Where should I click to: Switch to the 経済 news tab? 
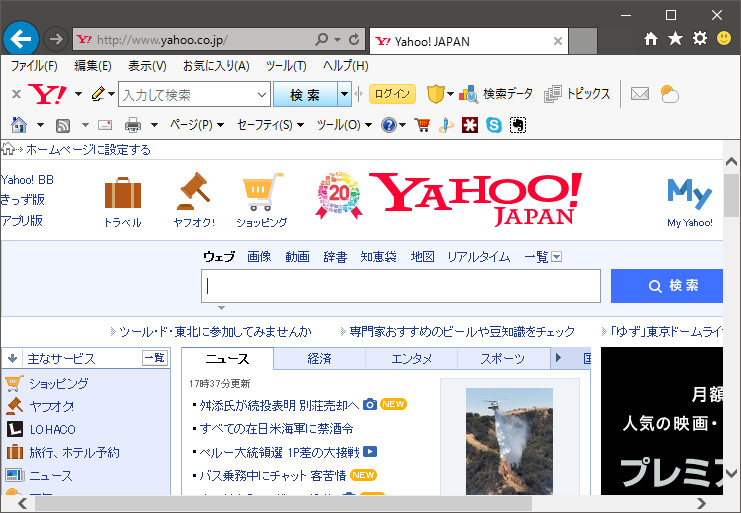pyautogui.click(x=319, y=359)
